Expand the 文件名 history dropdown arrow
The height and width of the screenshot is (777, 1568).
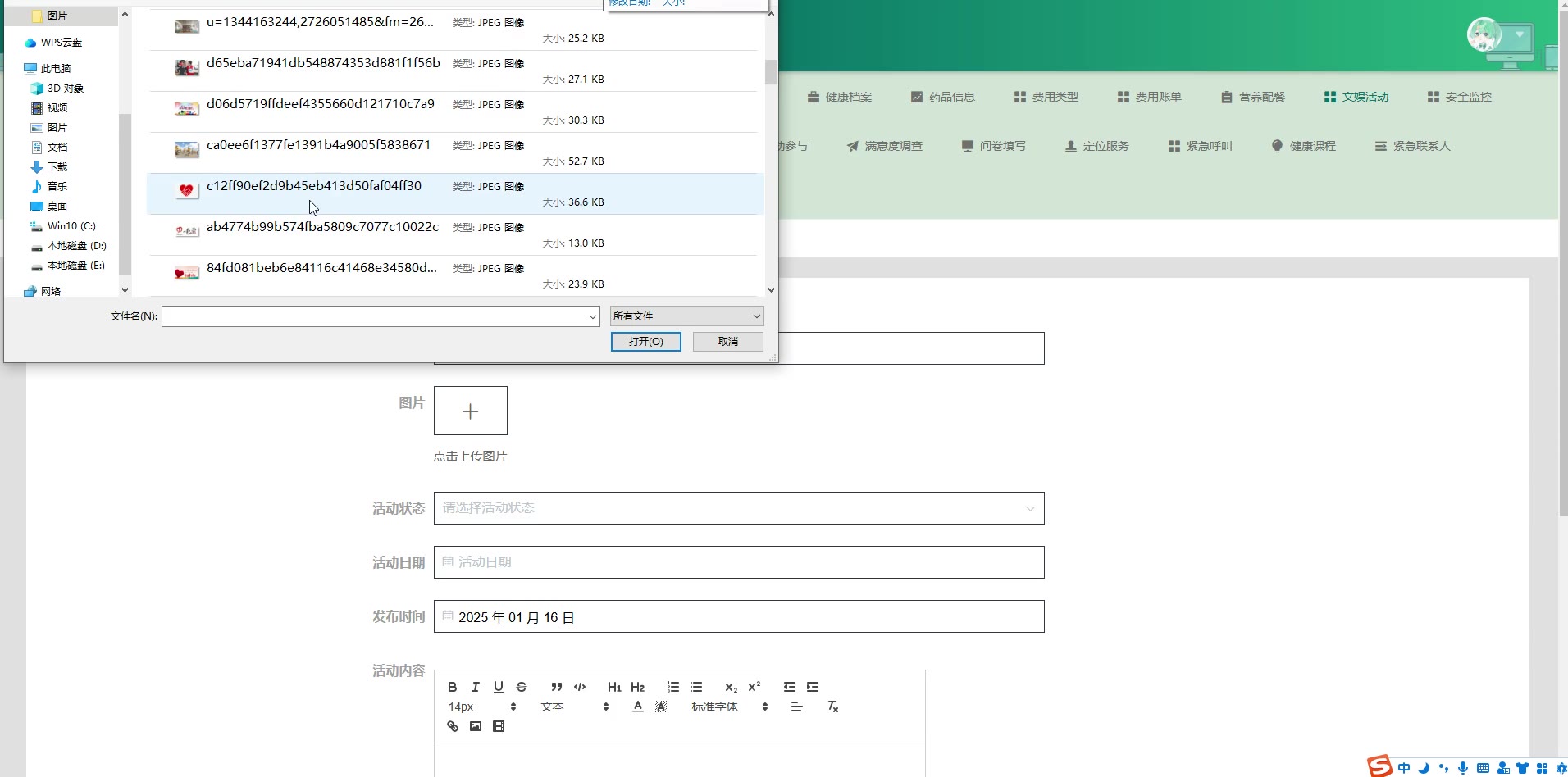[x=592, y=316]
